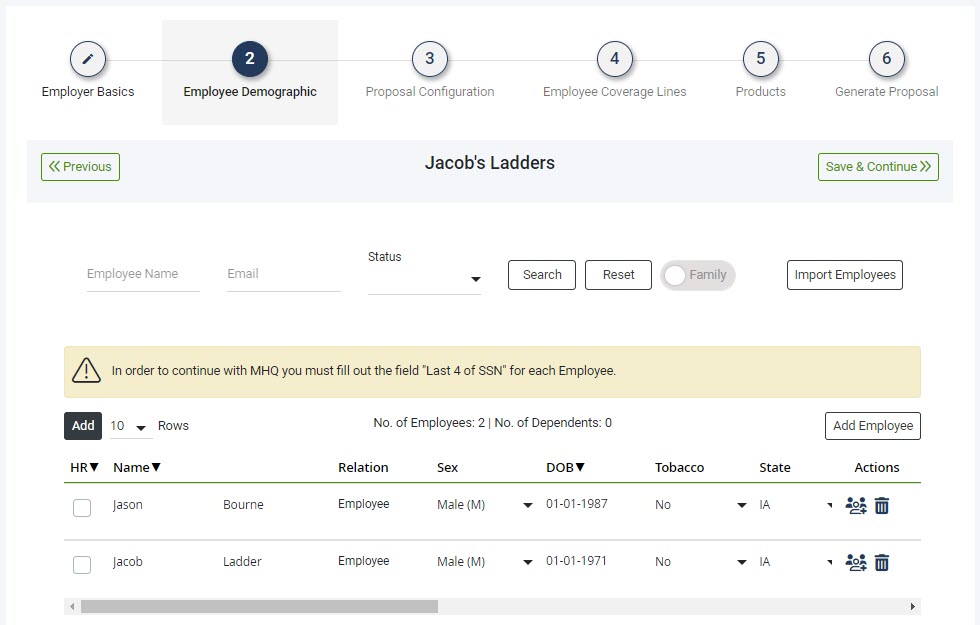Click last name Bourne cell

point(243,505)
